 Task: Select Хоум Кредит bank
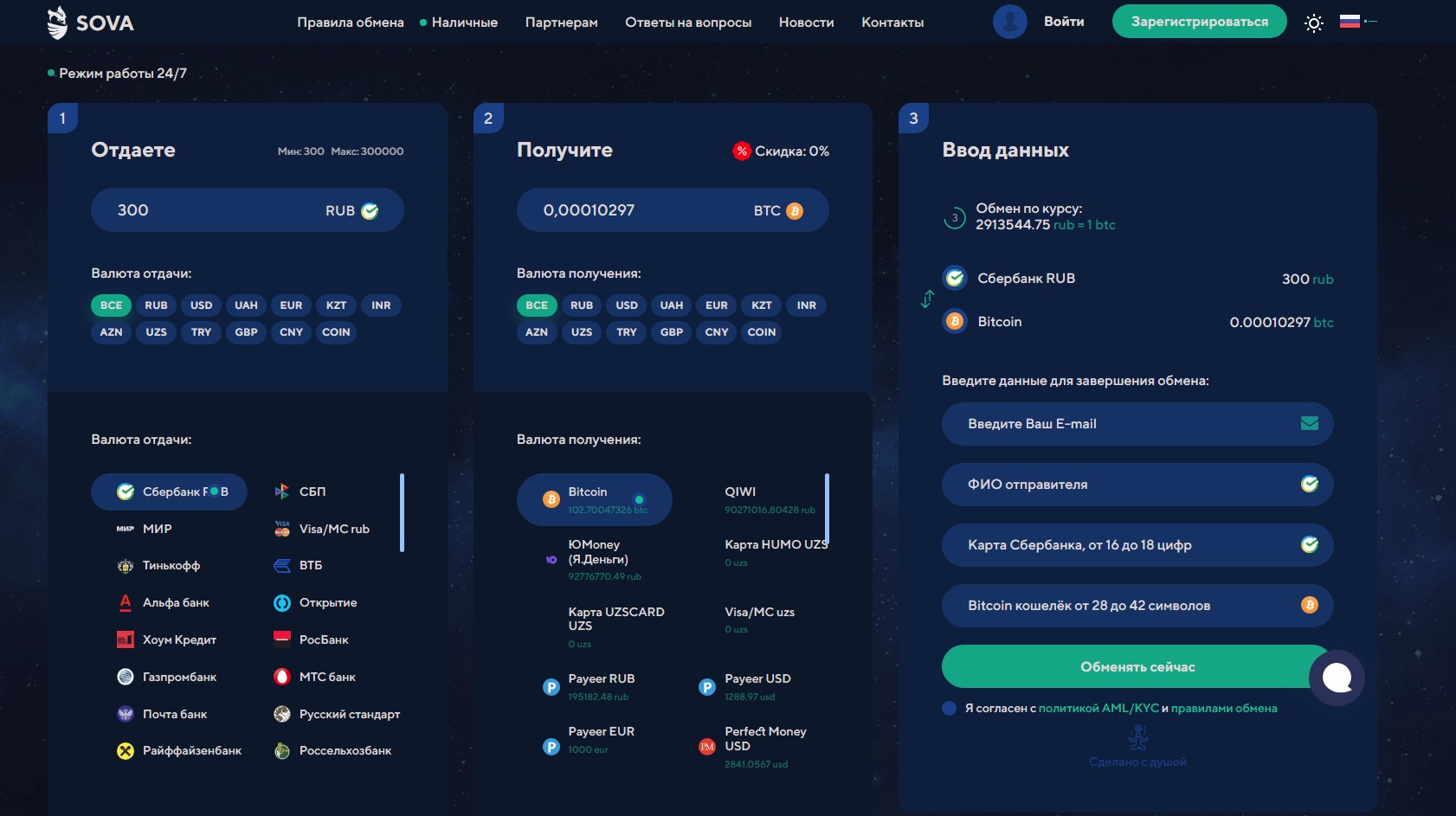coord(166,640)
